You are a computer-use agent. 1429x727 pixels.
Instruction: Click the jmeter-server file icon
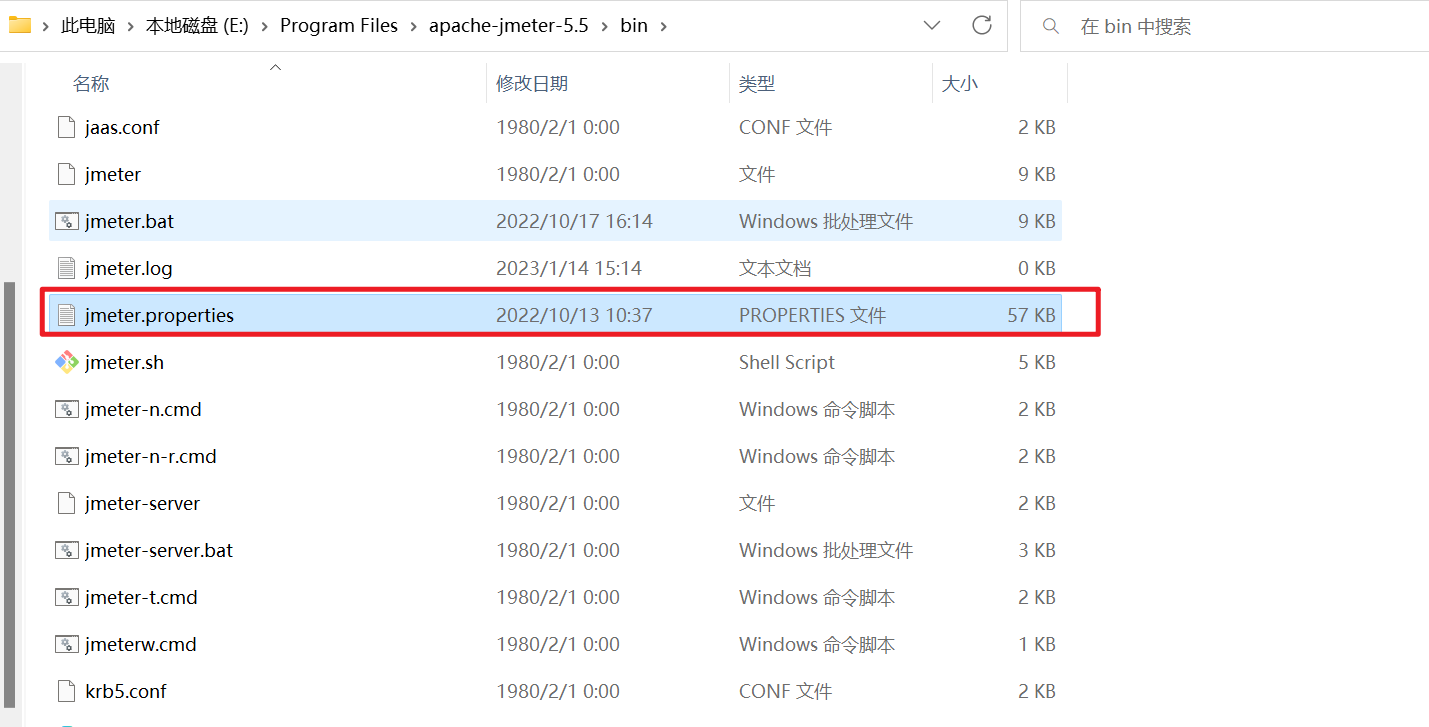[x=66, y=503]
